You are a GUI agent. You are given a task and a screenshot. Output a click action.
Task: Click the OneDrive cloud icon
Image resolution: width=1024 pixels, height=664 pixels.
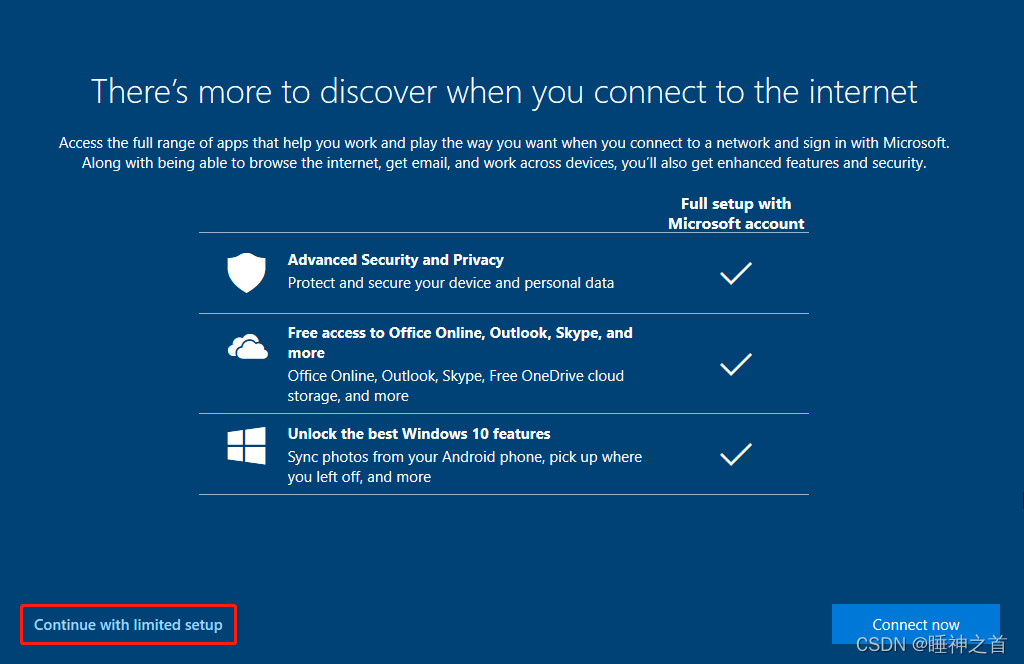tap(248, 347)
